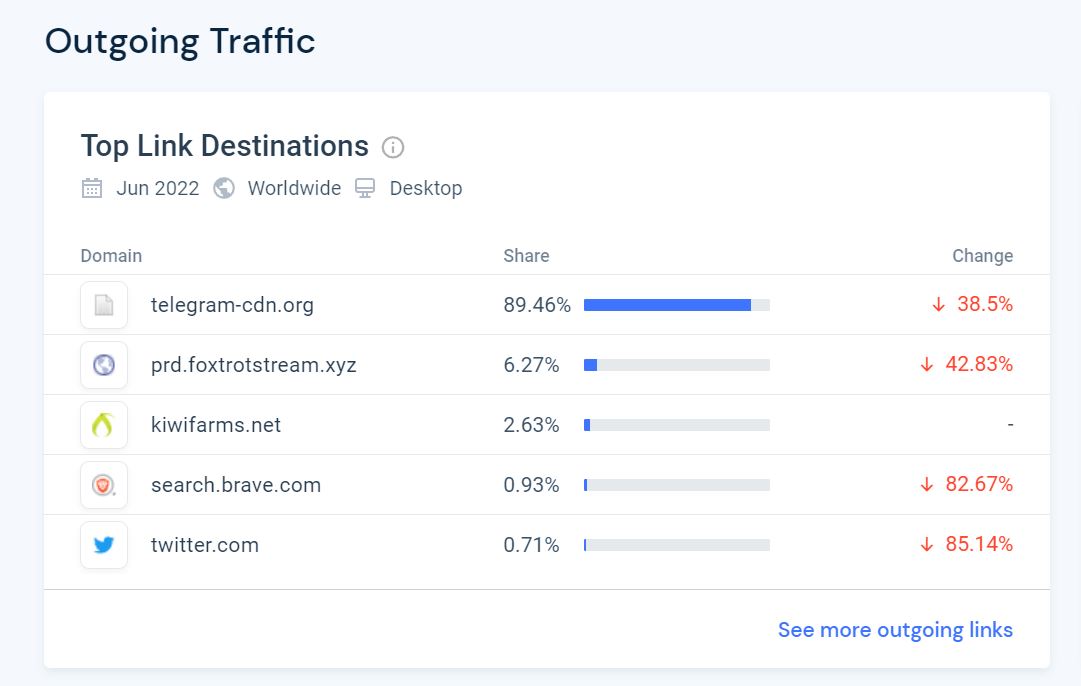The image size is (1081, 686).
Task: Click the Top Link Destinations heading
Action: 225,146
